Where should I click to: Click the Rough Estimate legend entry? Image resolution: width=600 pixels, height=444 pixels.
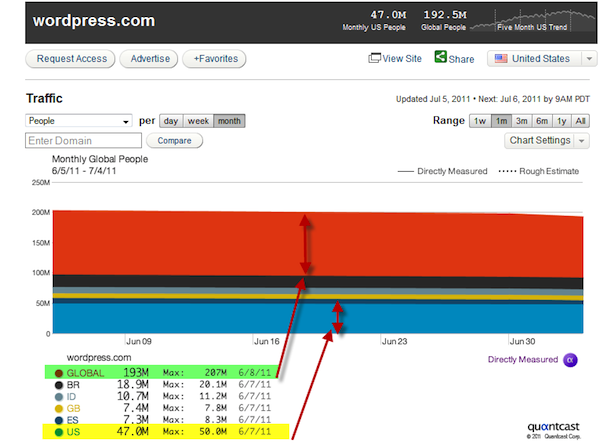[x=538, y=171]
